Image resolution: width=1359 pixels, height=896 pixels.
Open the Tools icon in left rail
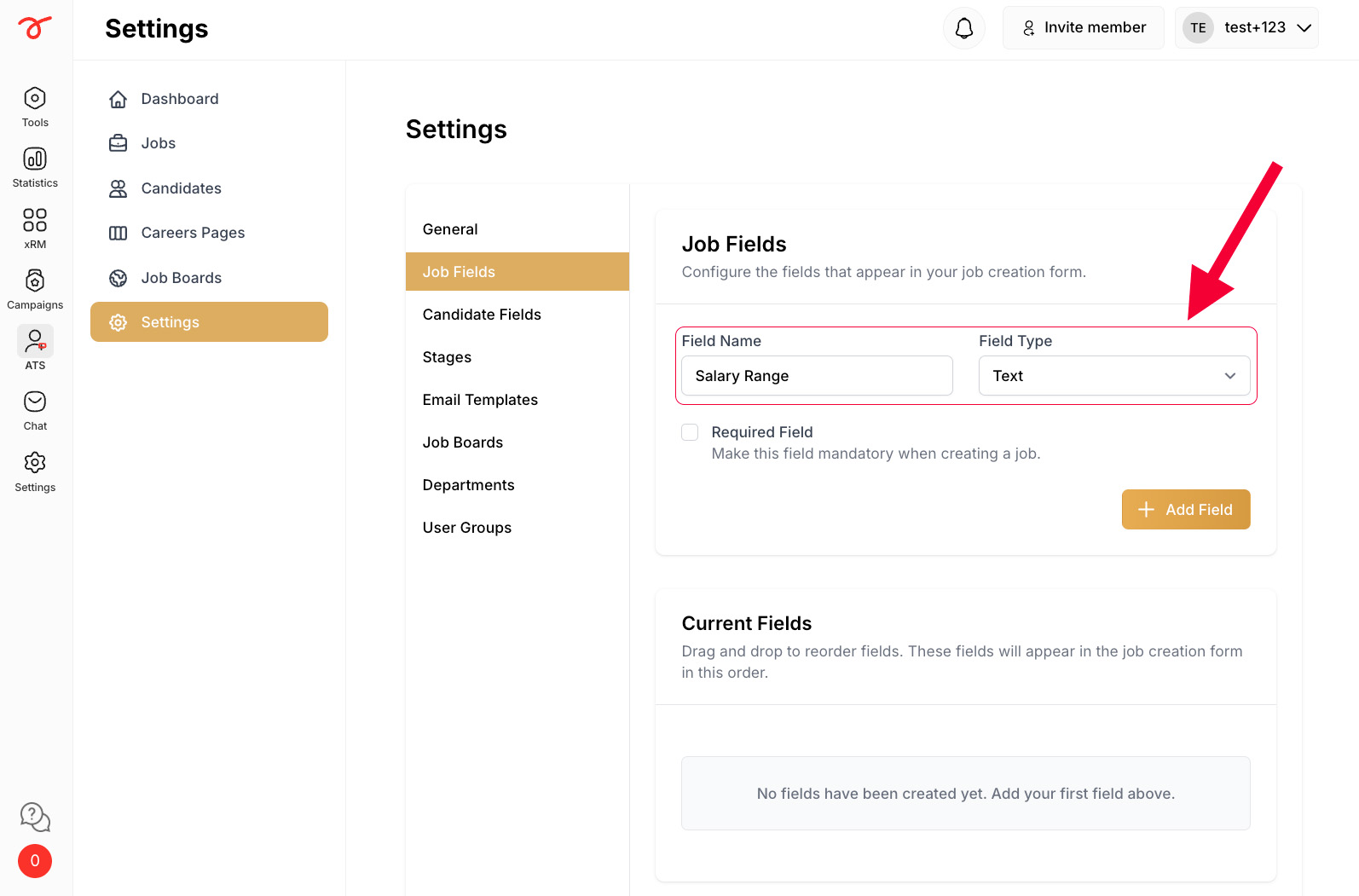coord(35,98)
